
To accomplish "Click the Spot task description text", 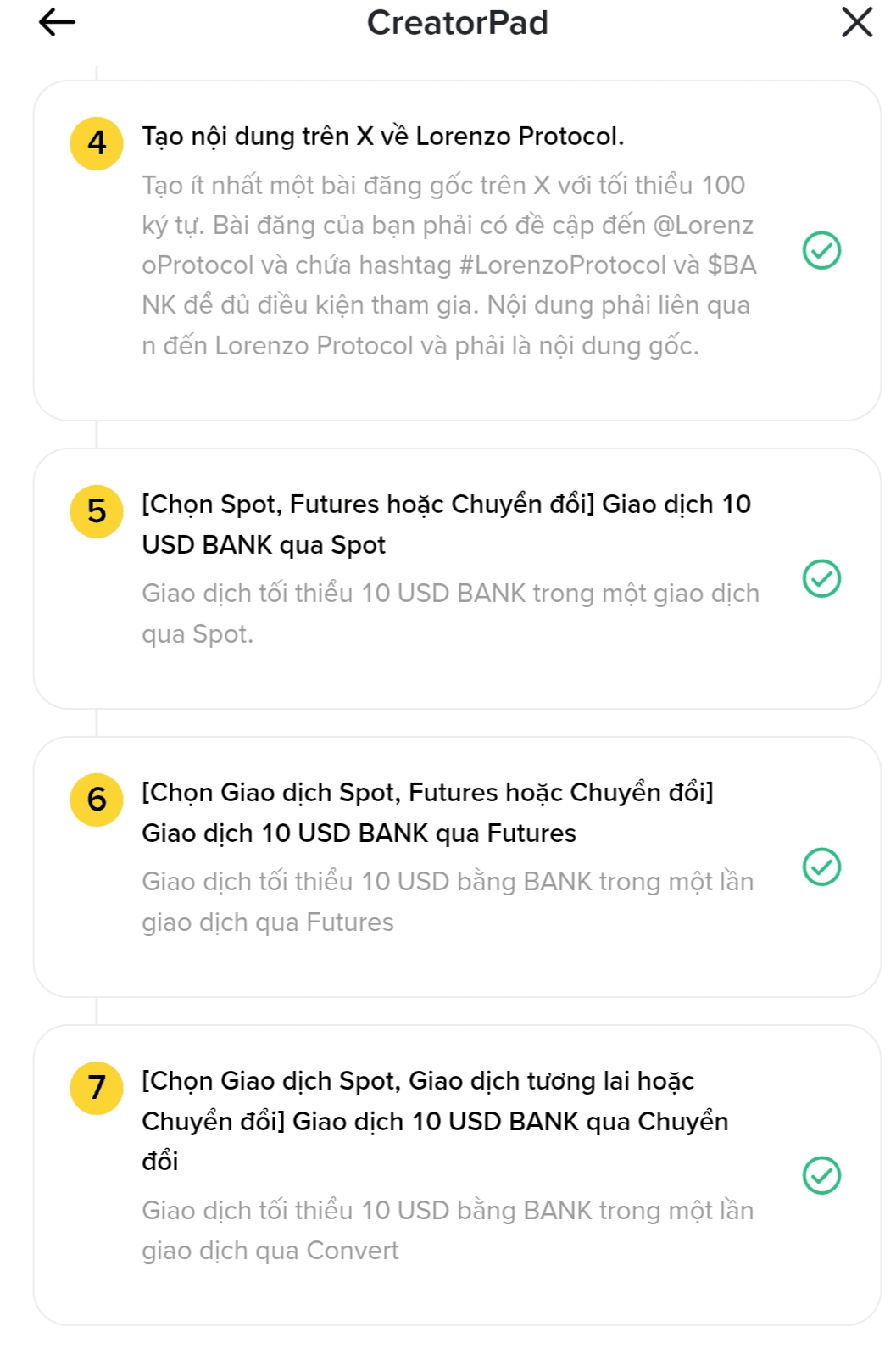I will click(x=450, y=613).
